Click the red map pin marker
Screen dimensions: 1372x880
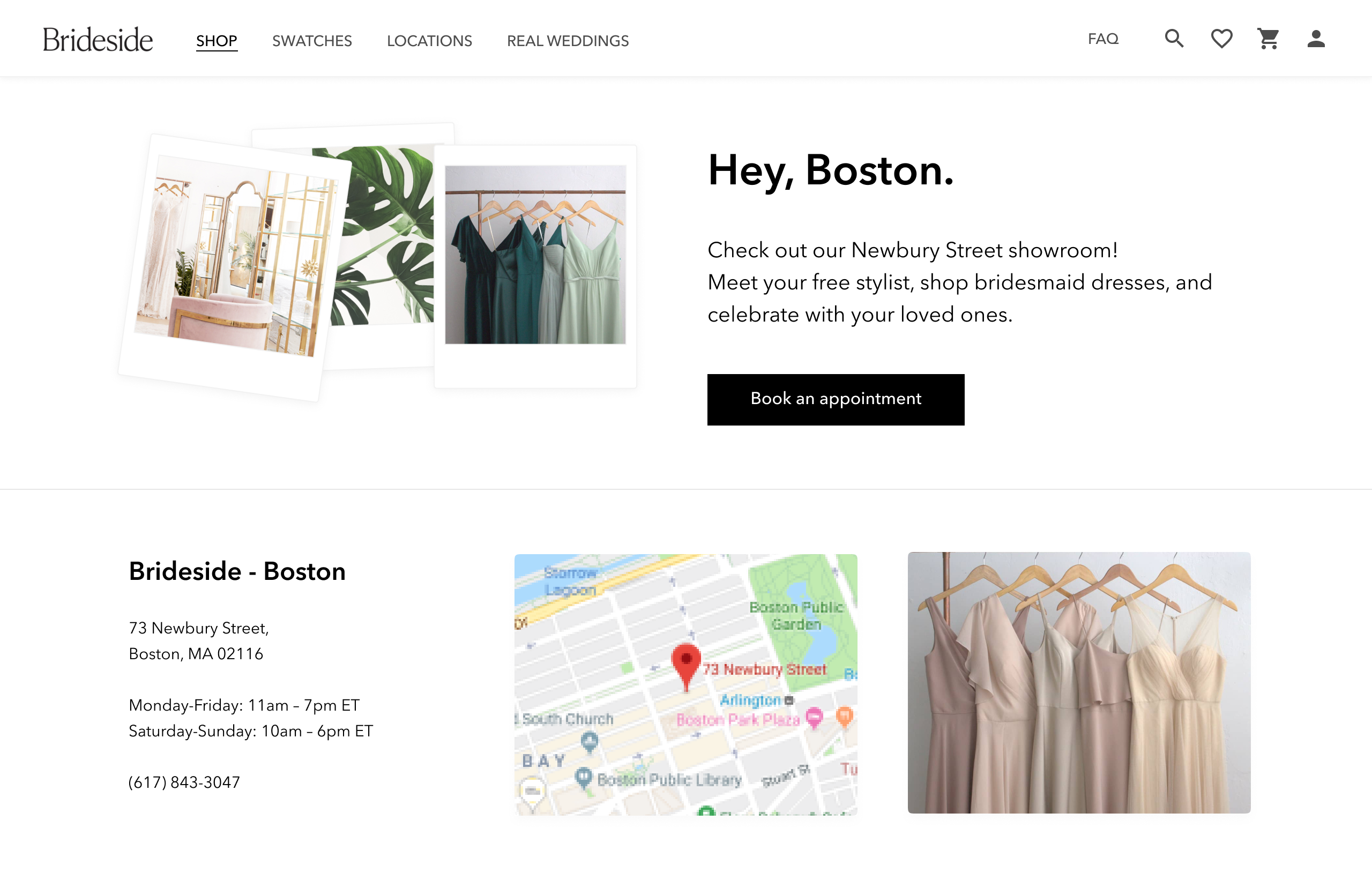click(x=685, y=667)
